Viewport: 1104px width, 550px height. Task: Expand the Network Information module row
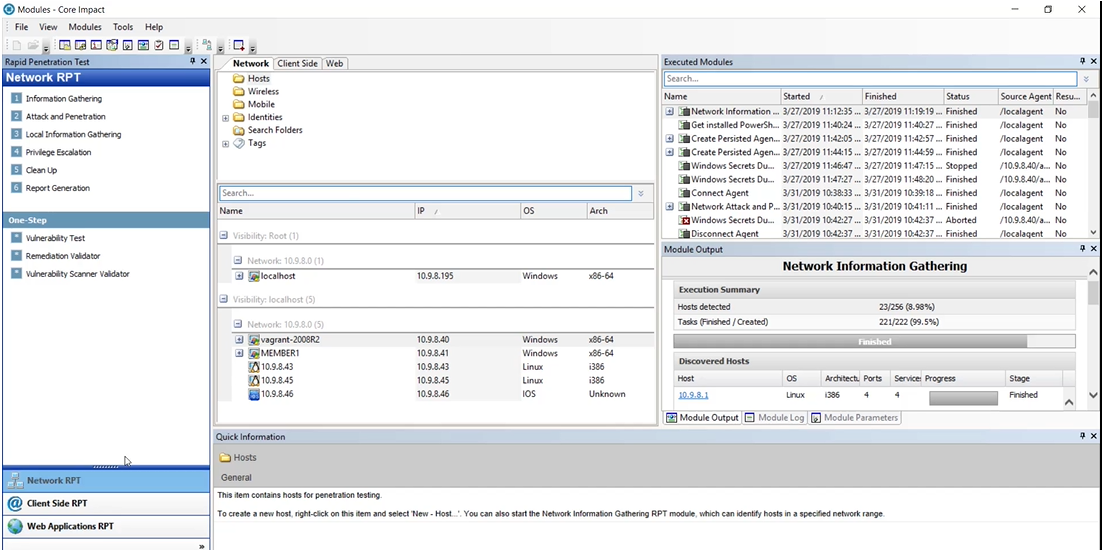point(670,112)
